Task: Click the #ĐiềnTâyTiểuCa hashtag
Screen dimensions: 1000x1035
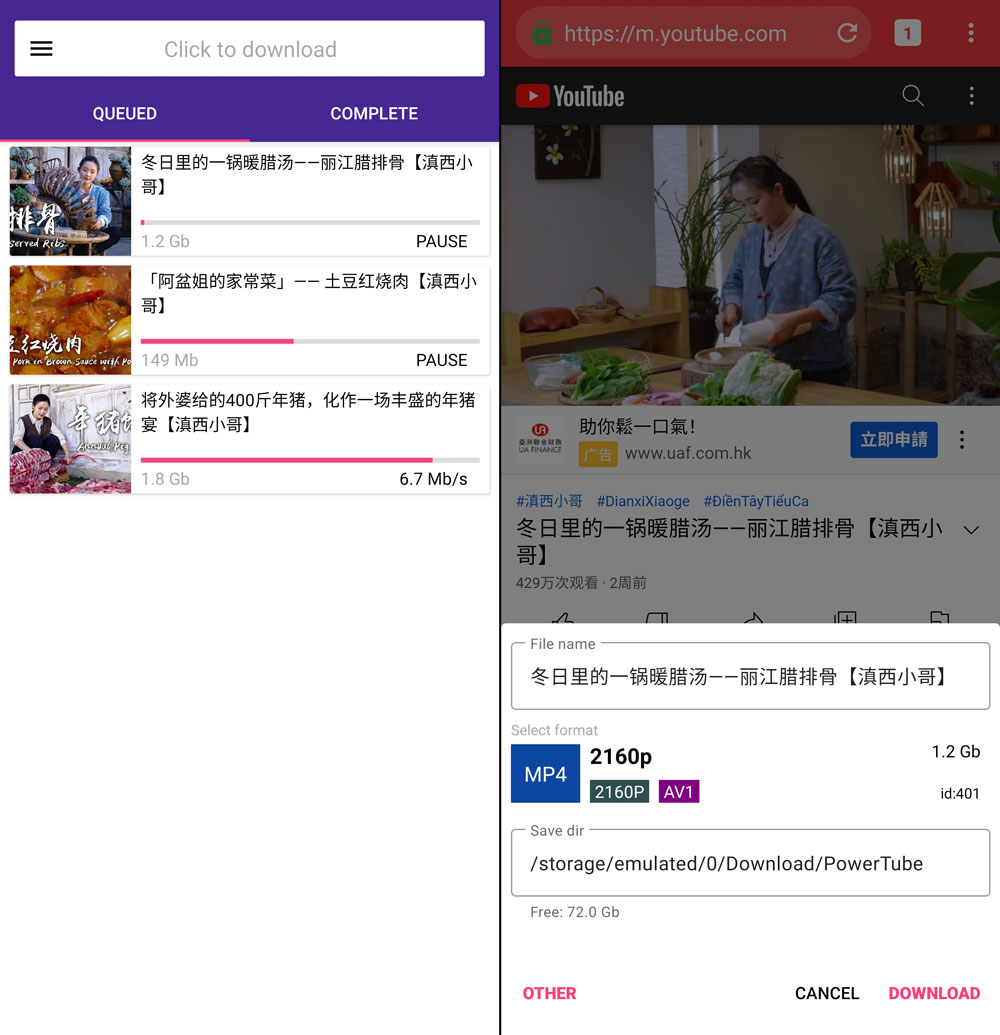Action: coord(756,501)
